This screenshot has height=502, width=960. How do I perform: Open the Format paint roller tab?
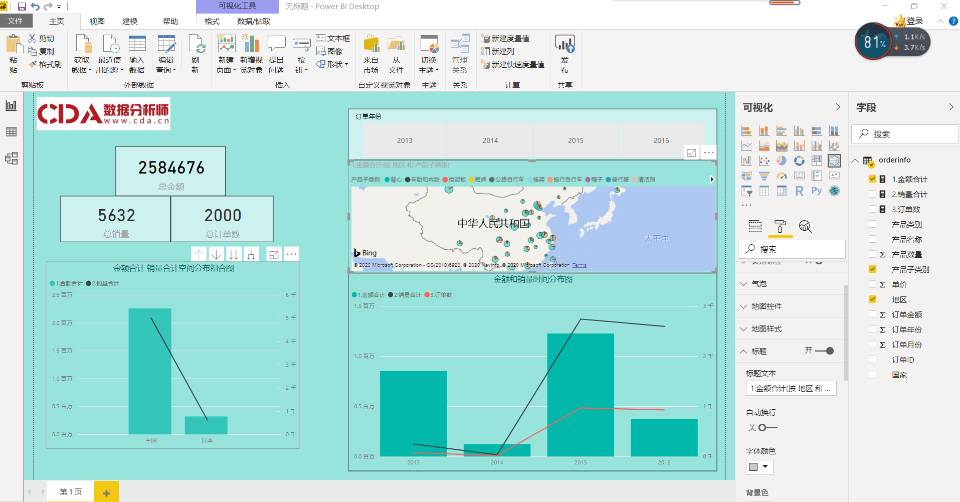click(x=780, y=227)
